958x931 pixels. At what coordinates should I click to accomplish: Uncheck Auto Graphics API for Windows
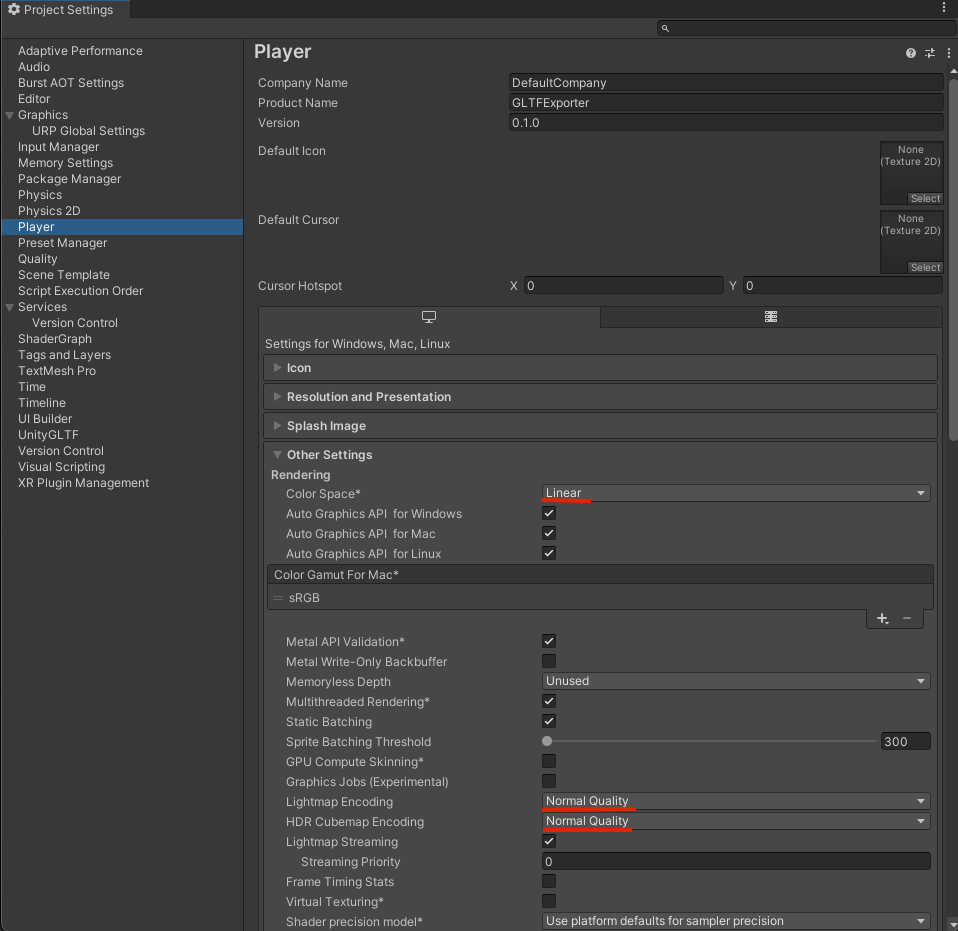click(x=549, y=514)
